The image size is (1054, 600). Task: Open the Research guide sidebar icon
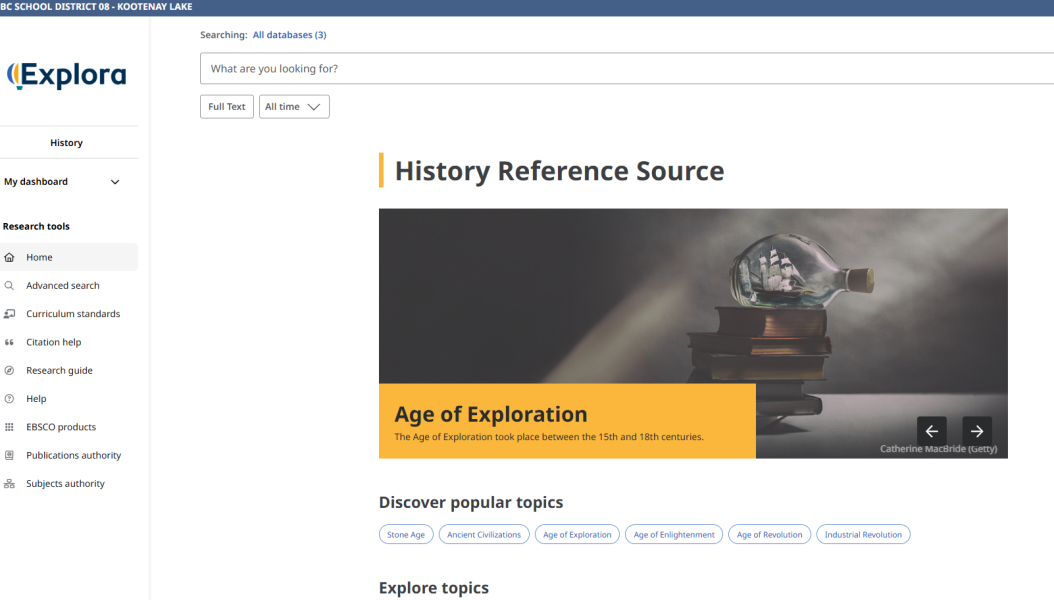point(9,370)
